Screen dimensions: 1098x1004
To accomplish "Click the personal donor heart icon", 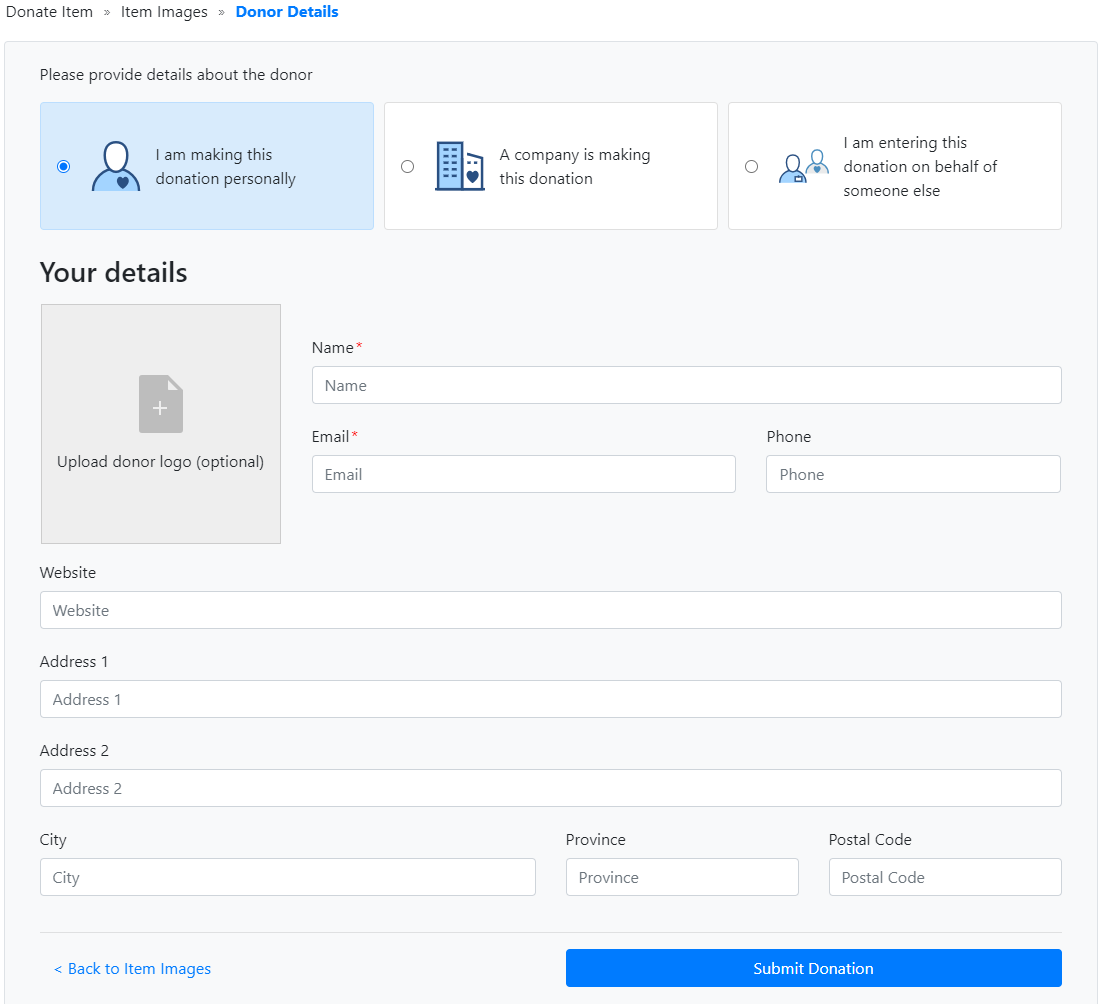I will (116, 166).
